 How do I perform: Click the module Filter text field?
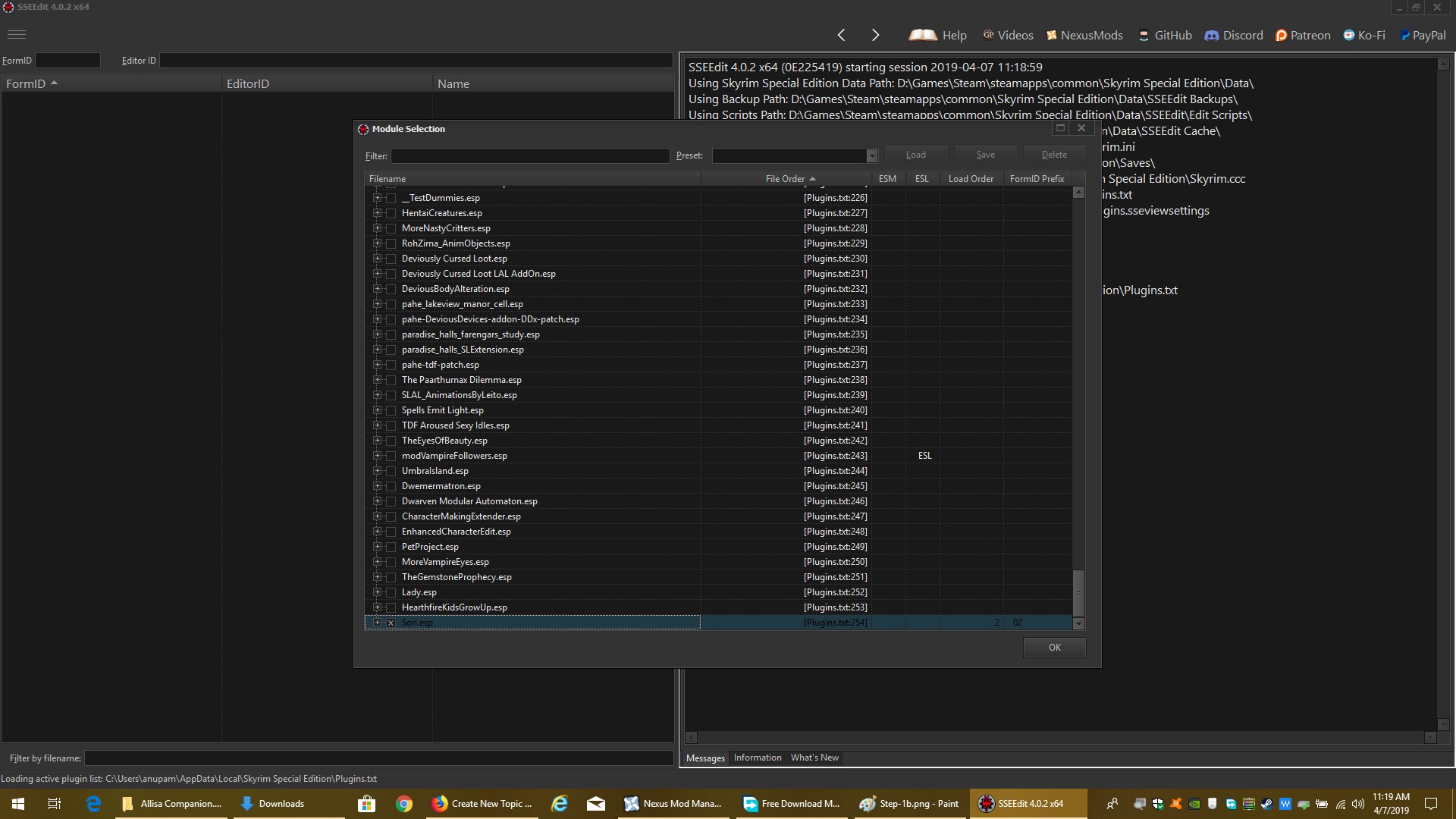pos(529,155)
